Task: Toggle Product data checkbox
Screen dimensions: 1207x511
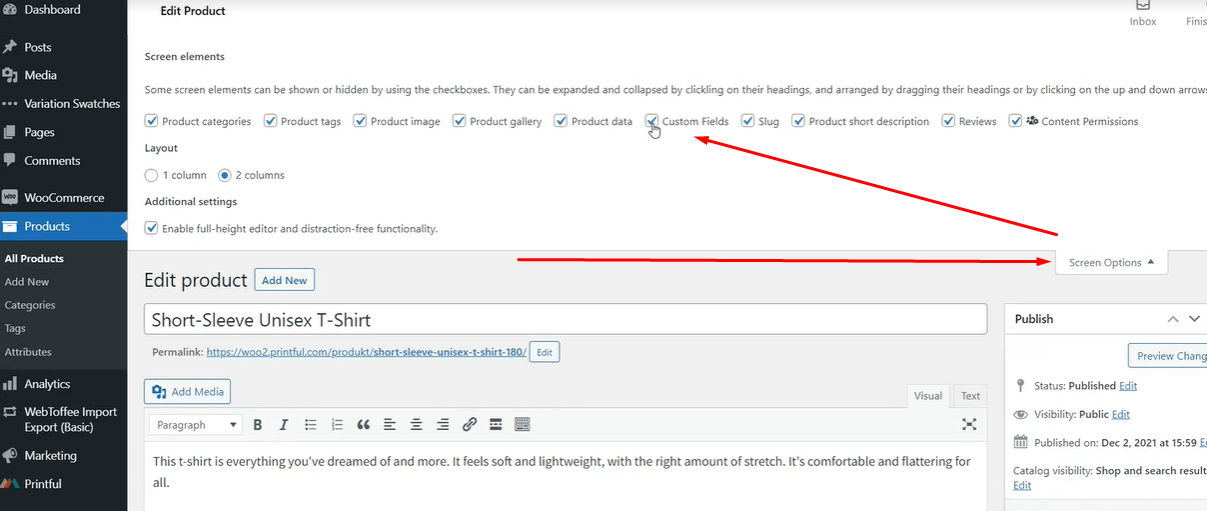Action: coord(561,121)
